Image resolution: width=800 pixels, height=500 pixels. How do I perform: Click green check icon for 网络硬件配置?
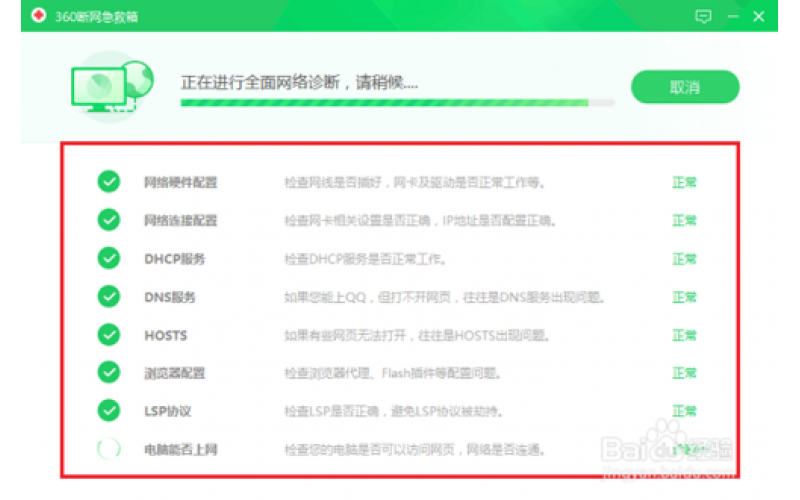tap(109, 182)
